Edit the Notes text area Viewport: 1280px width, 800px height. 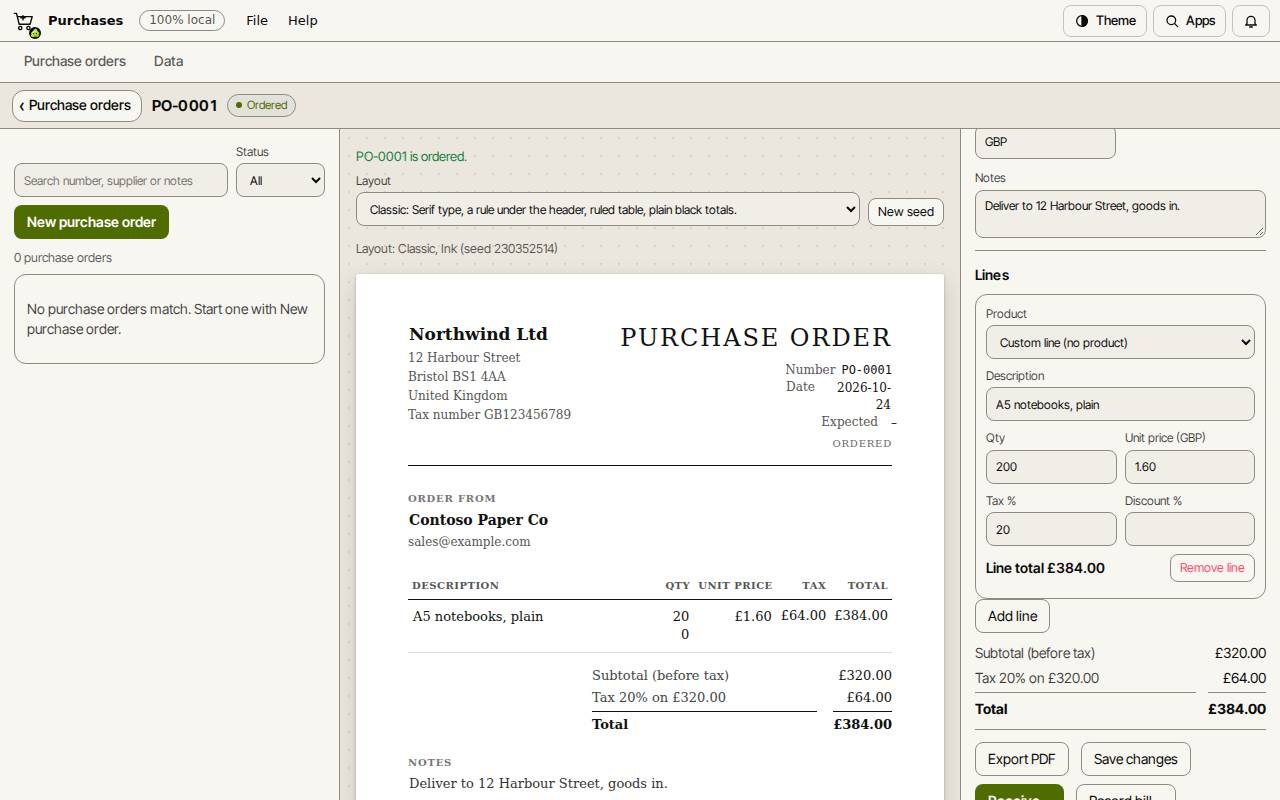point(1120,214)
